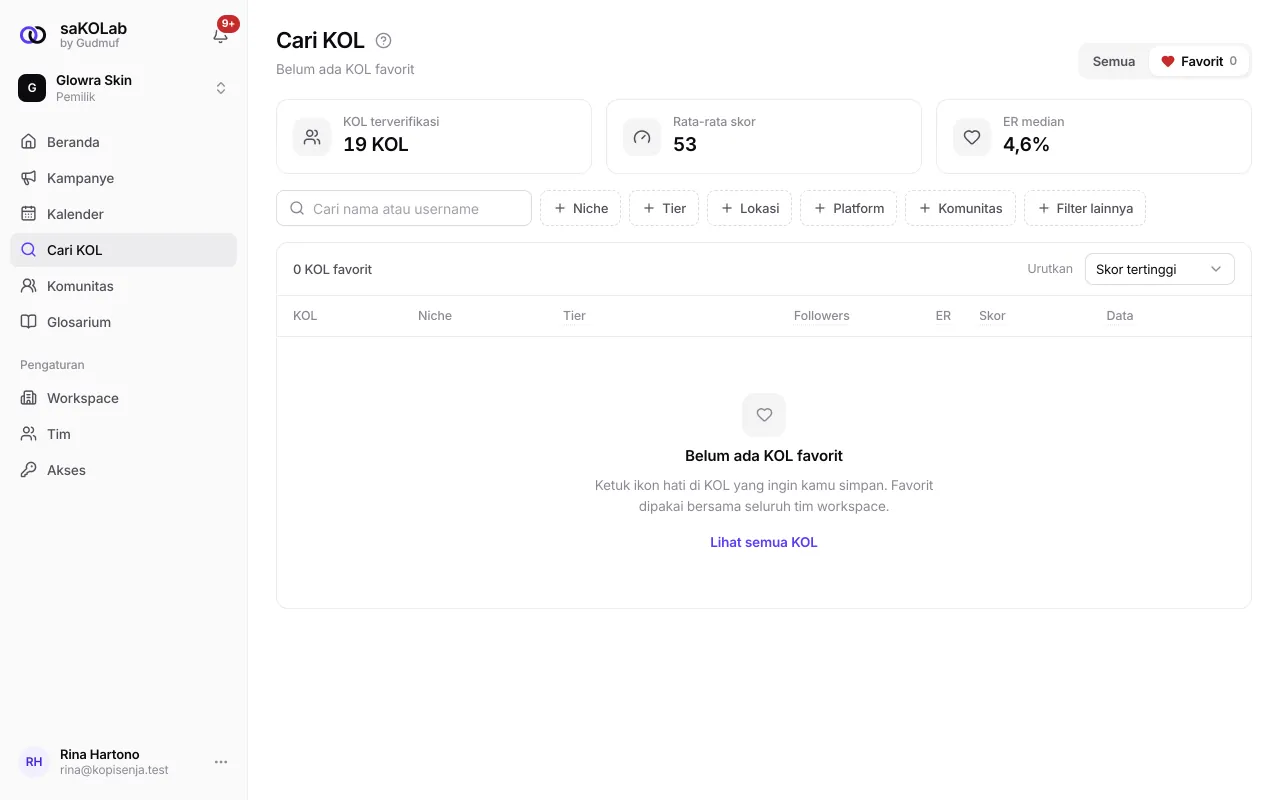This screenshot has height=800, width=1280.
Task: Open Workspace settings in sidebar
Action: point(123,398)
